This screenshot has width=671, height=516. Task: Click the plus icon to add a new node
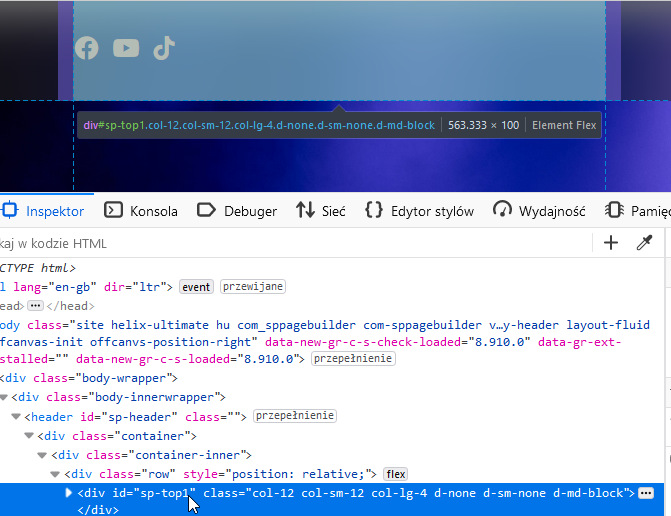611,243
